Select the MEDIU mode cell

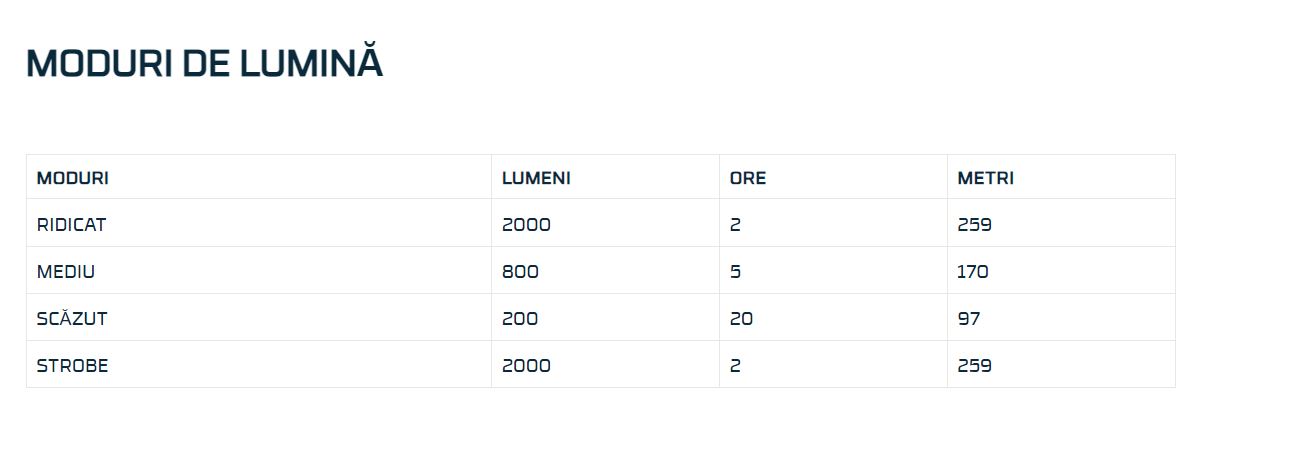(66, 272)
